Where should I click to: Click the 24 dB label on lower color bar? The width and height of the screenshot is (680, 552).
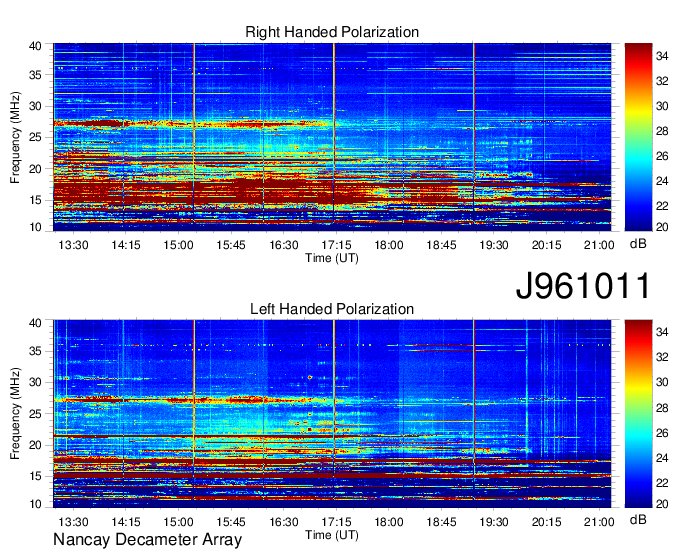662,457
